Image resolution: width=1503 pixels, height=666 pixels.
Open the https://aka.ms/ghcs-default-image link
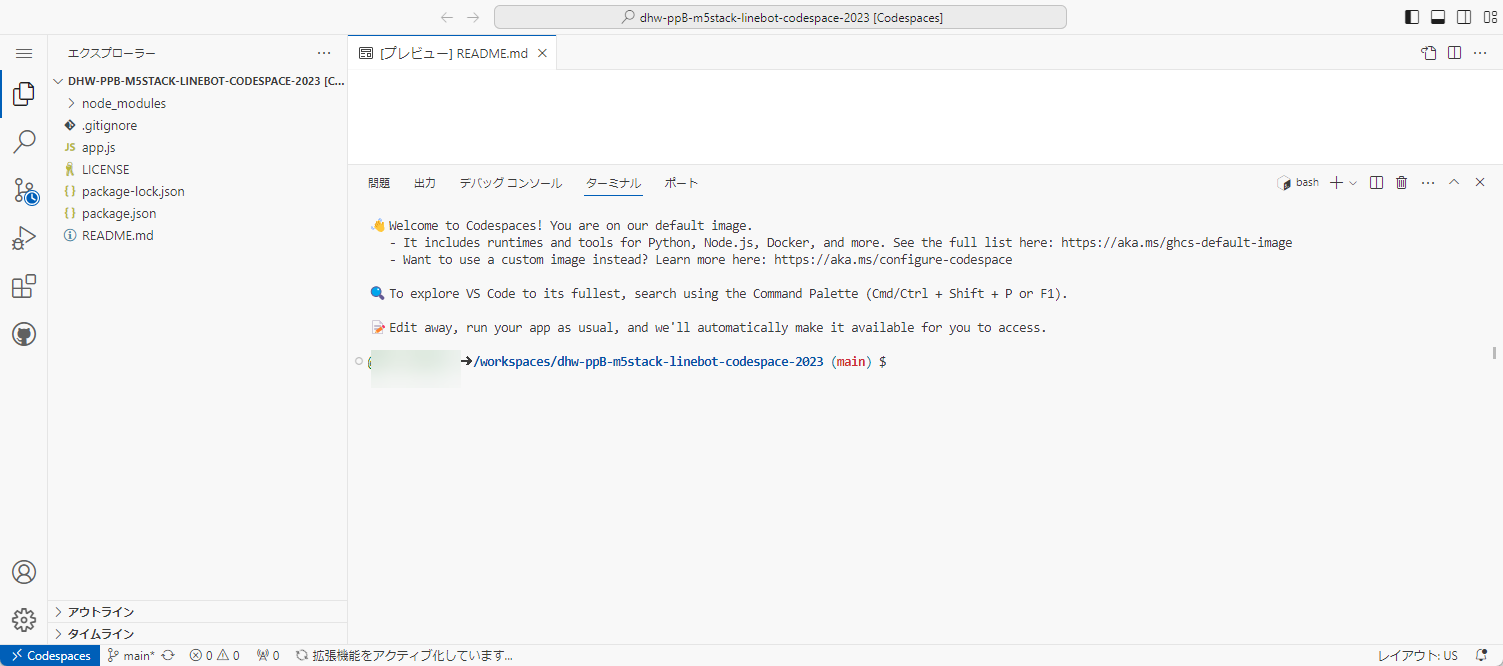1176,242
